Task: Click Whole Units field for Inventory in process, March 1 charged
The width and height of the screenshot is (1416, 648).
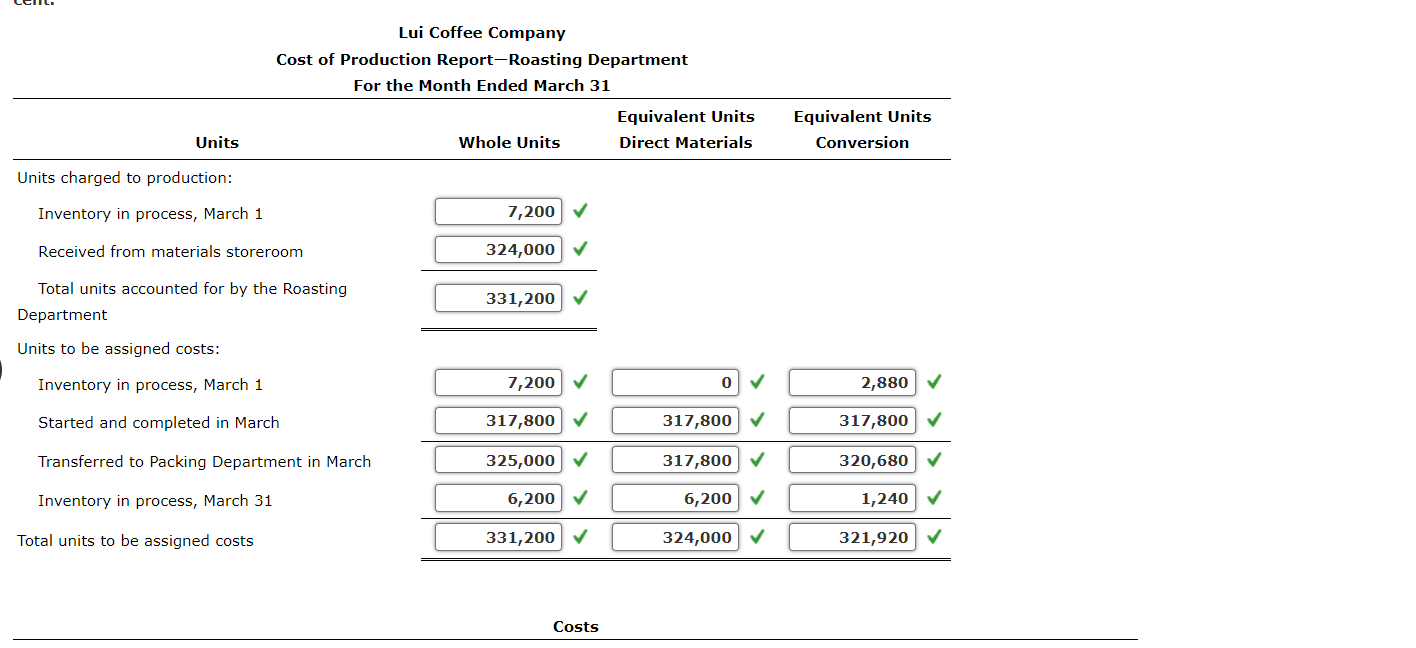Action: click(498, 211)
